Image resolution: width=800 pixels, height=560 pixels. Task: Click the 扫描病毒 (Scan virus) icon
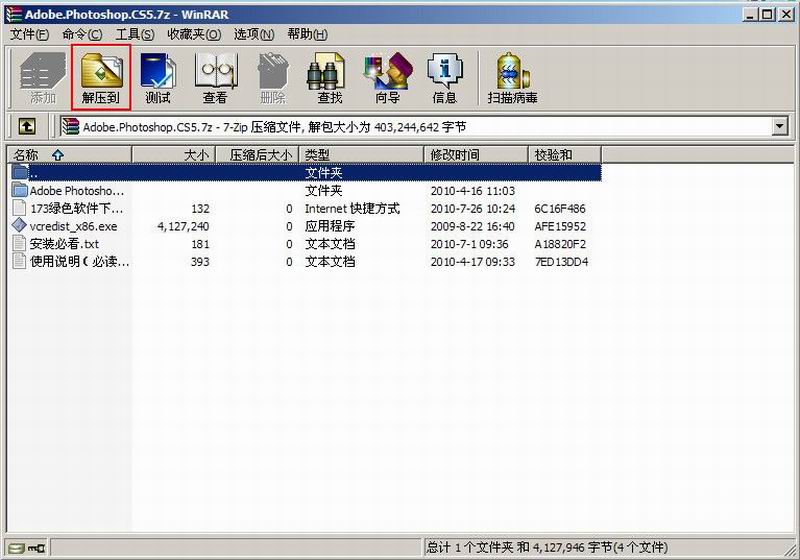[x=513, y=78]
